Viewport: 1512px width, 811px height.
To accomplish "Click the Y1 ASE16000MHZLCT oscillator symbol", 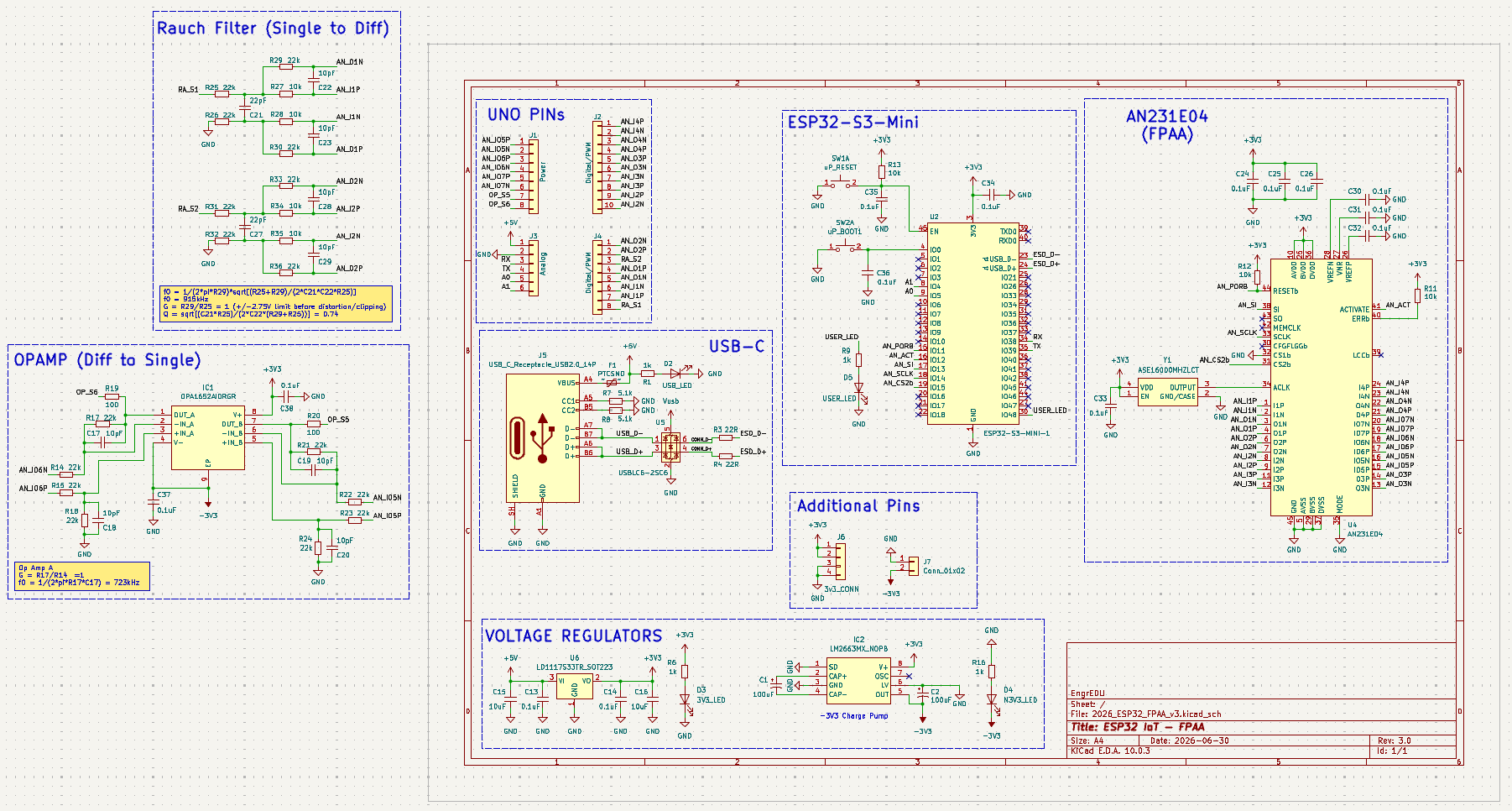I will [x=1167, y=393].
